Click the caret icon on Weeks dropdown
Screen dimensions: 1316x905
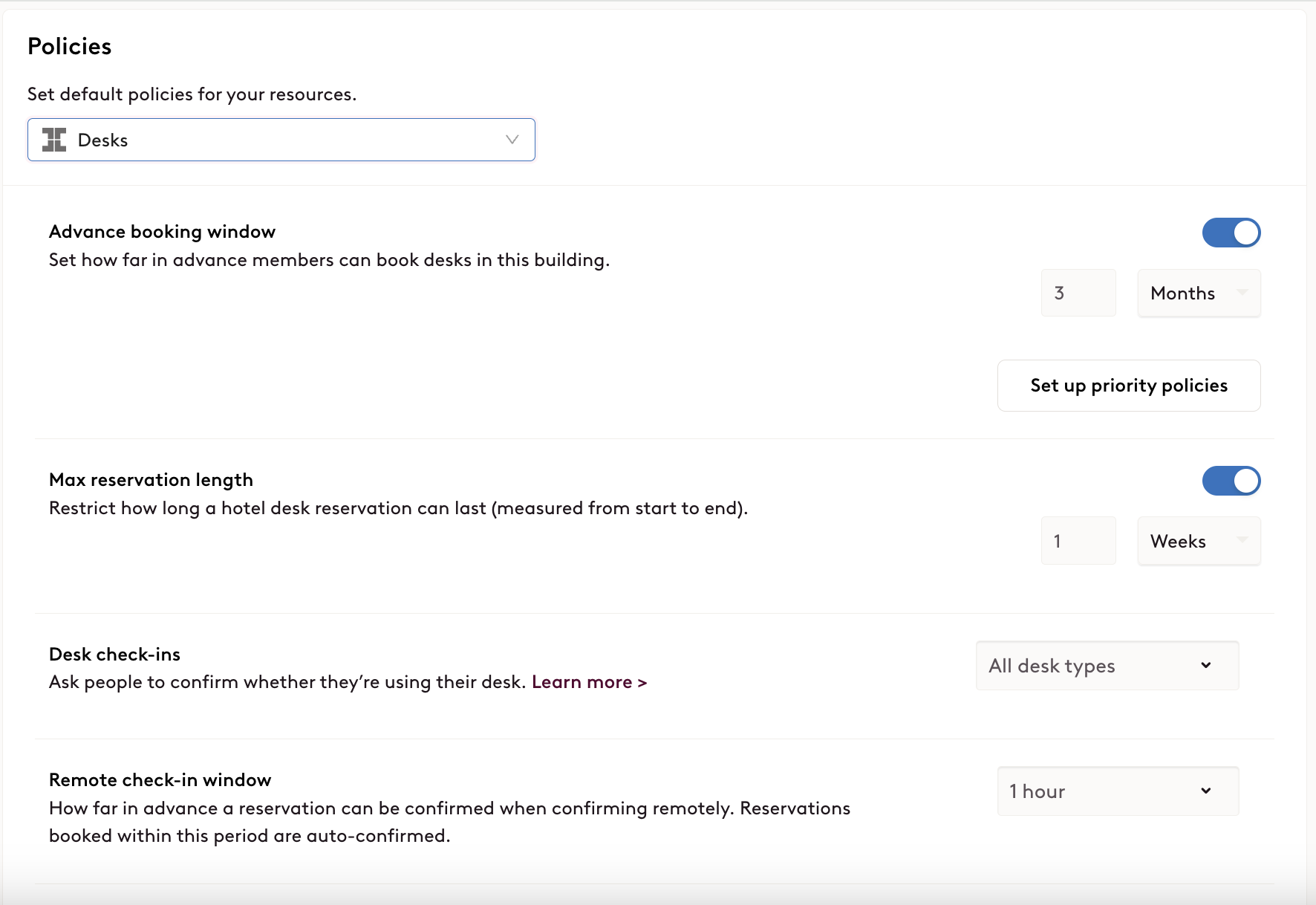[x=1242, y=540]
